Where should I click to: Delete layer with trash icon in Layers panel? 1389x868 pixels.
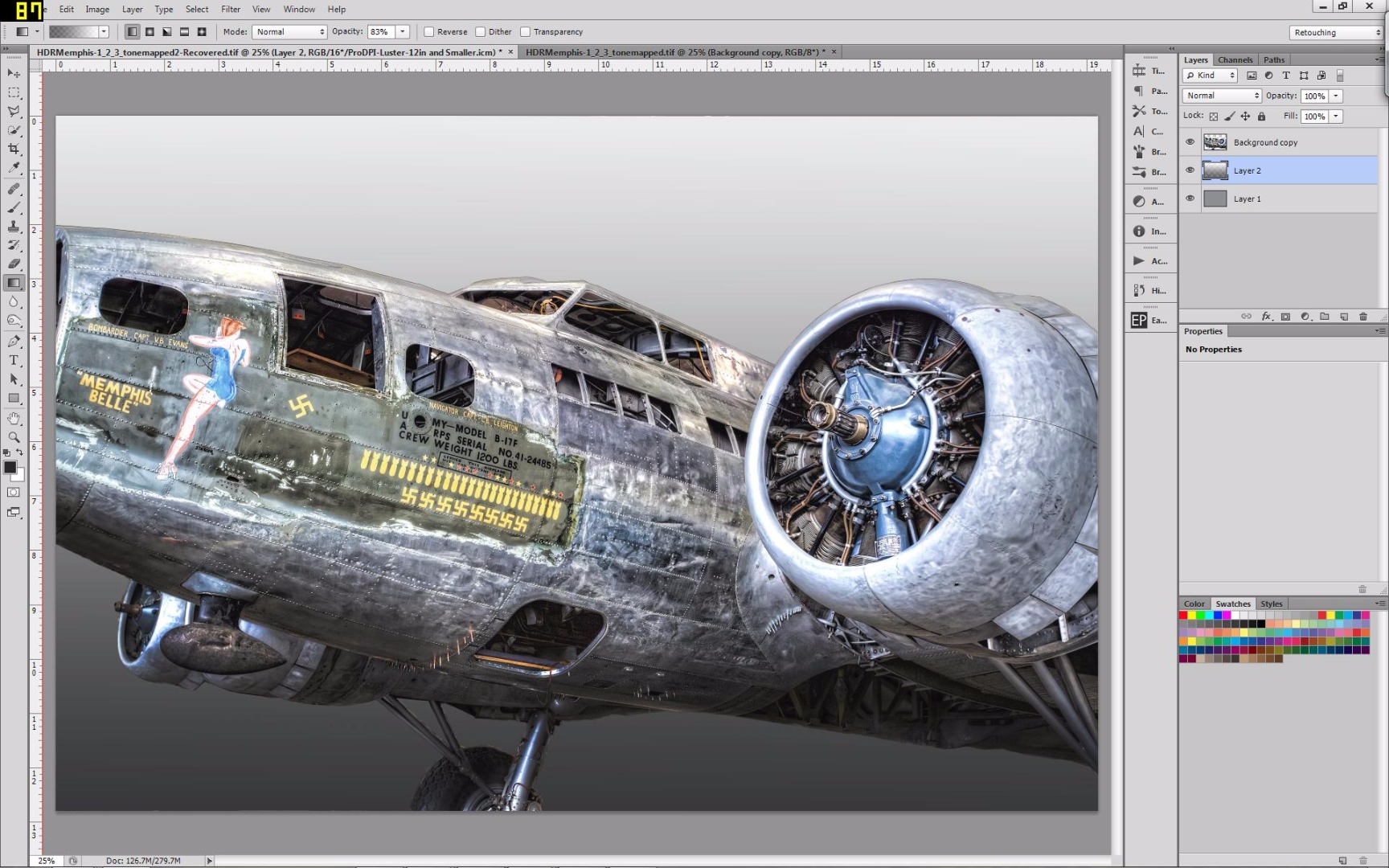point(1363,317)
